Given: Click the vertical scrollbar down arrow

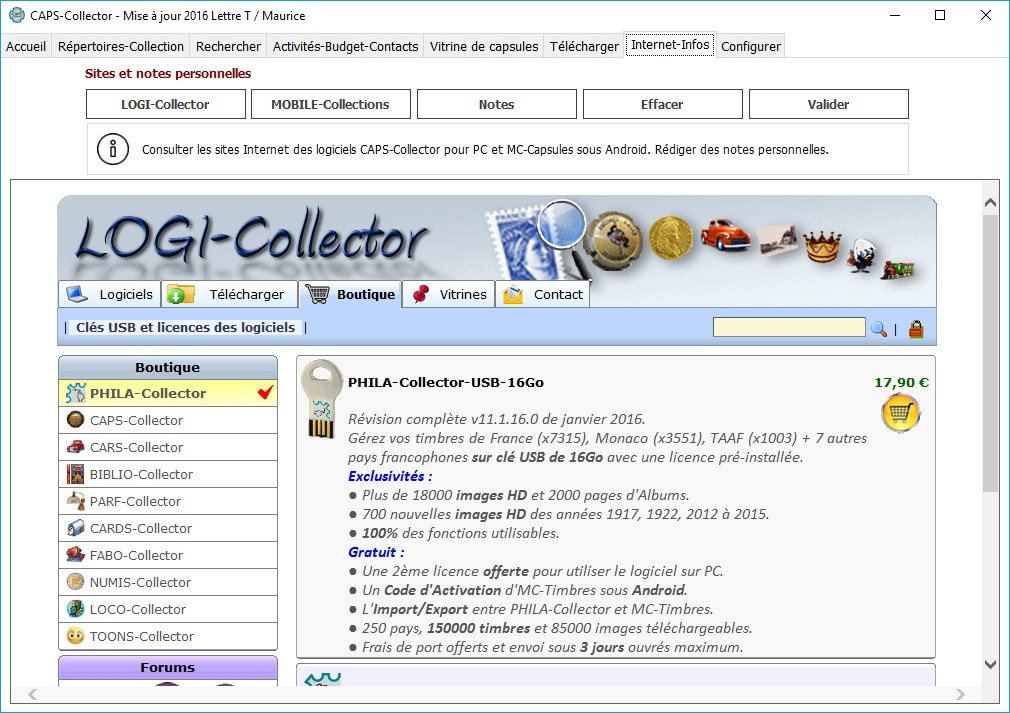Looking at the screenshot, I should click(991, 664).
